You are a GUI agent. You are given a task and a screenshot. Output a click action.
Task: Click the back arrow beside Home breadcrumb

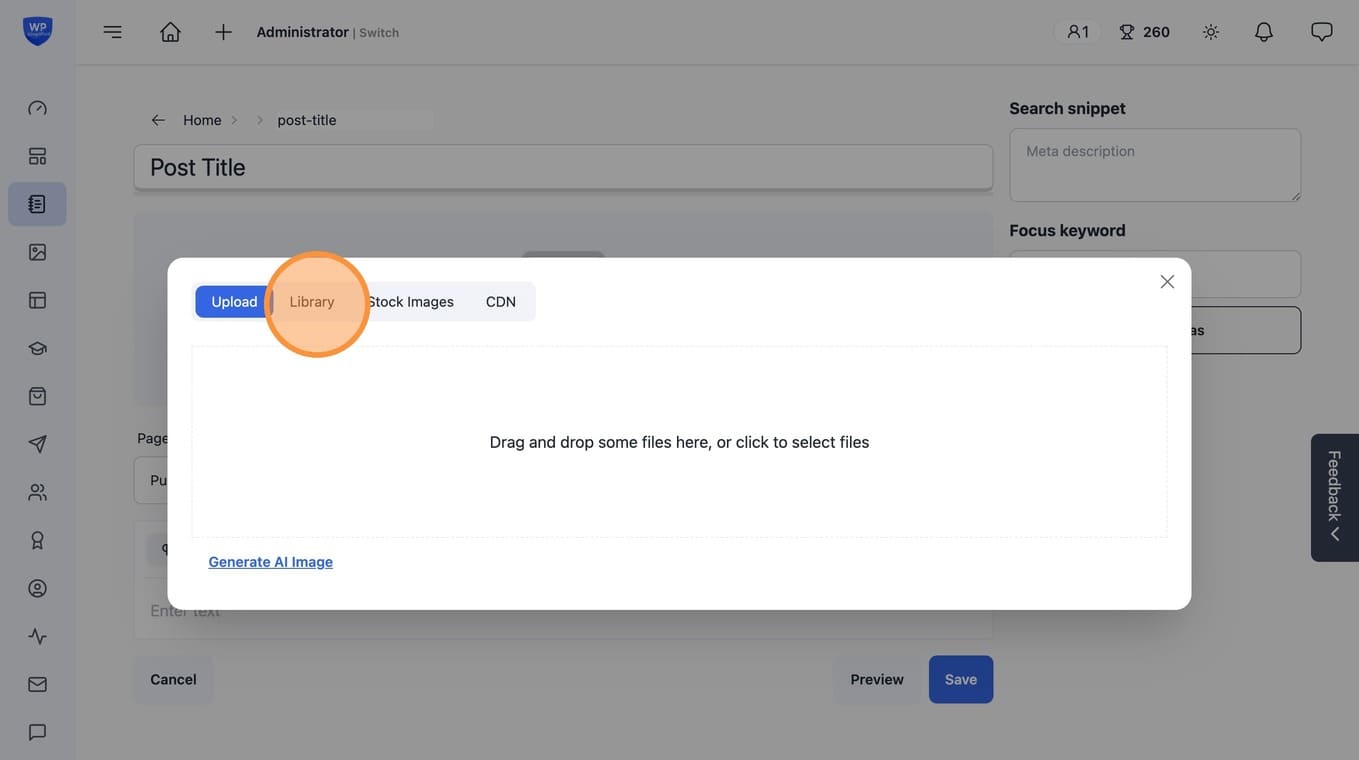click(x=158, y=120)
